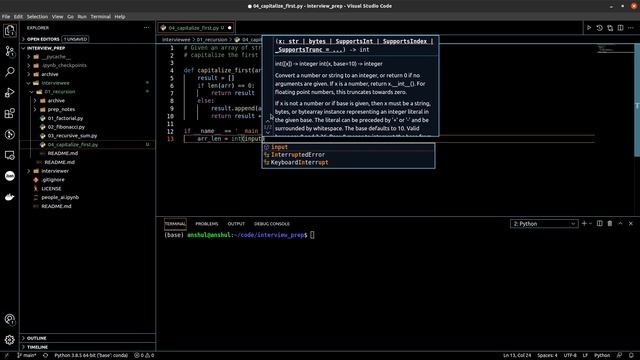
Task: Collapse the 01_recursion folder
Action: 60,92
